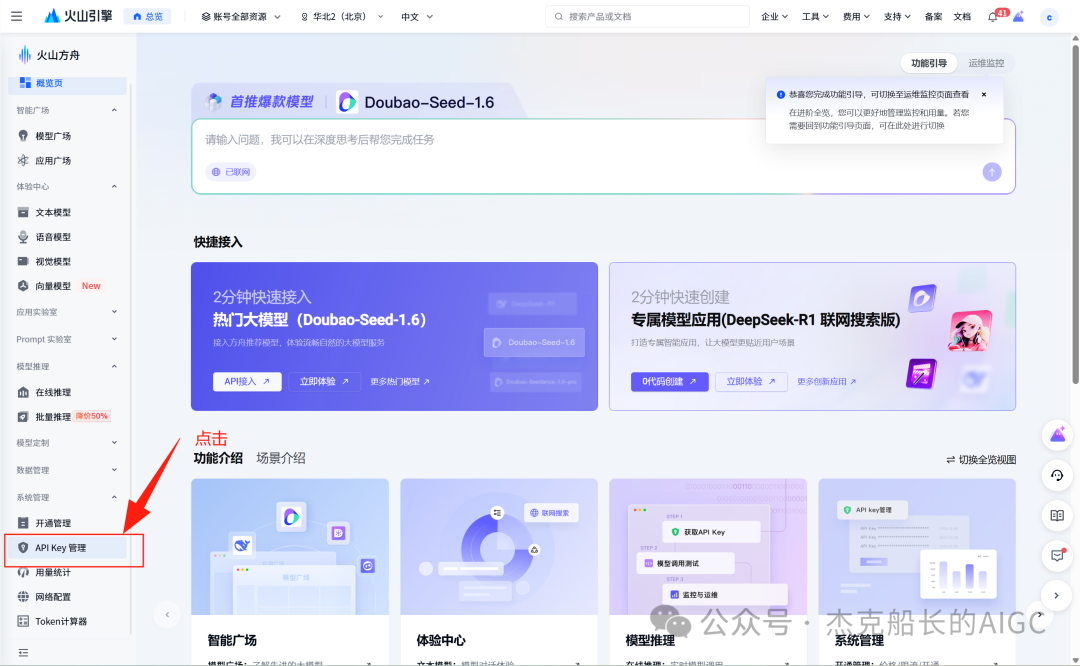
Task: Click the 应用广场 sidebar icon
Action: pyautogui.click(x=23, y=160)
